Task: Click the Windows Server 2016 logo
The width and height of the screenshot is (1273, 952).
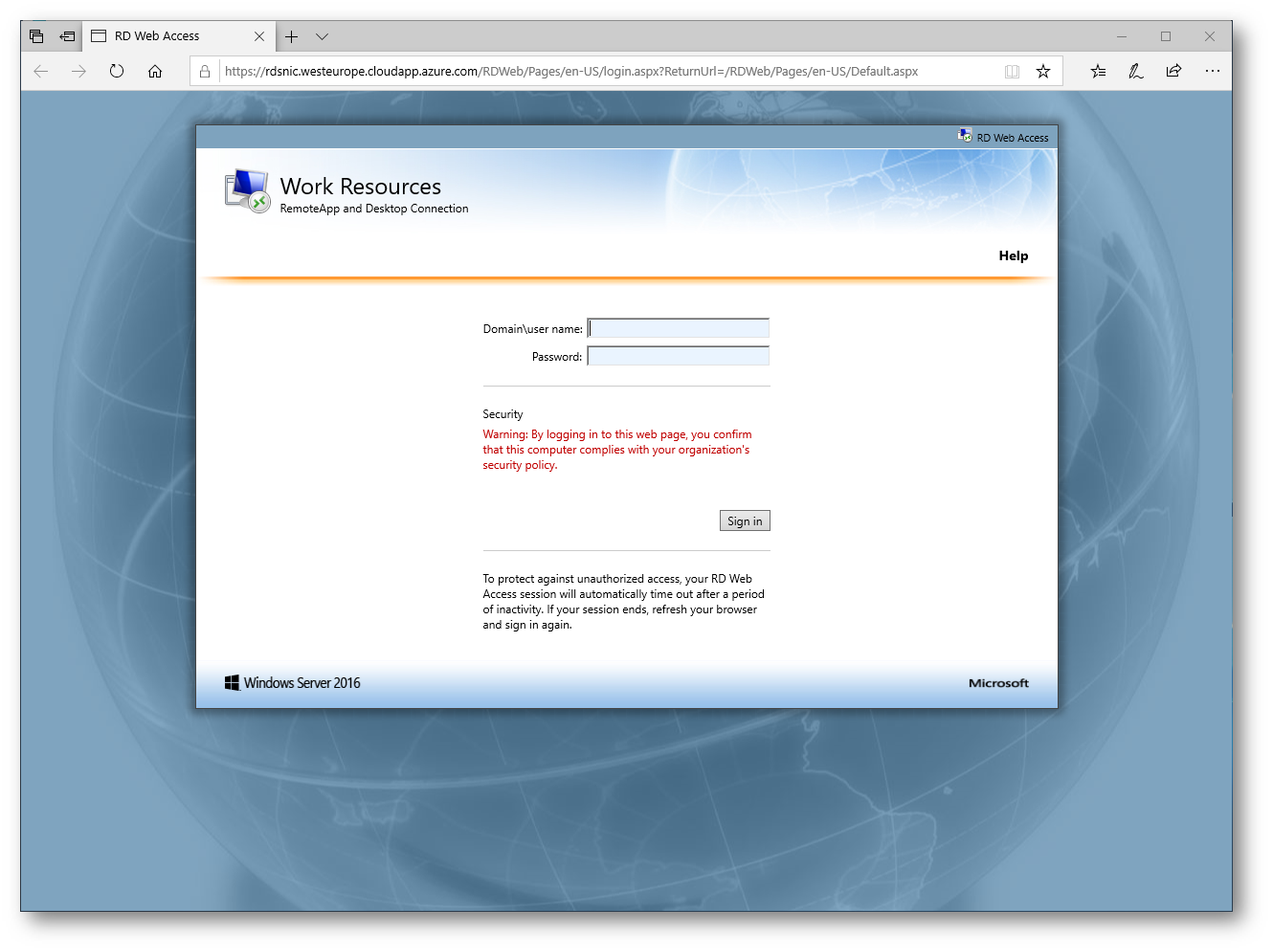Action: (293, 682)
